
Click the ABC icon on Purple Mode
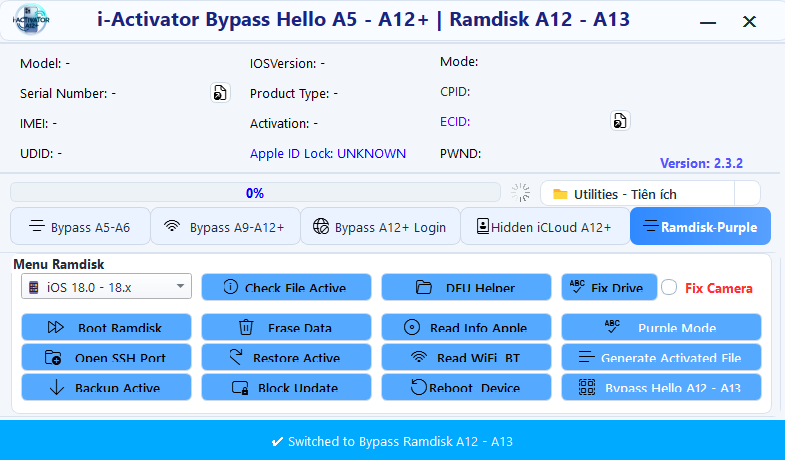click(x=612, y=326)
